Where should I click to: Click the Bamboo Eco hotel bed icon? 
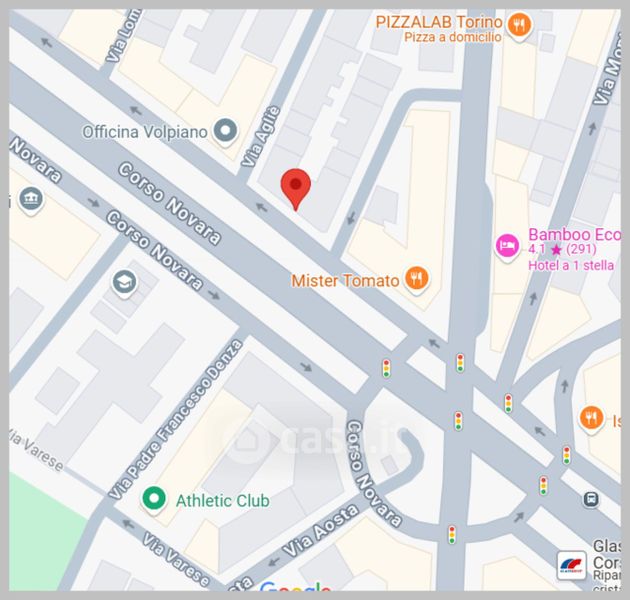pos(507,246)
